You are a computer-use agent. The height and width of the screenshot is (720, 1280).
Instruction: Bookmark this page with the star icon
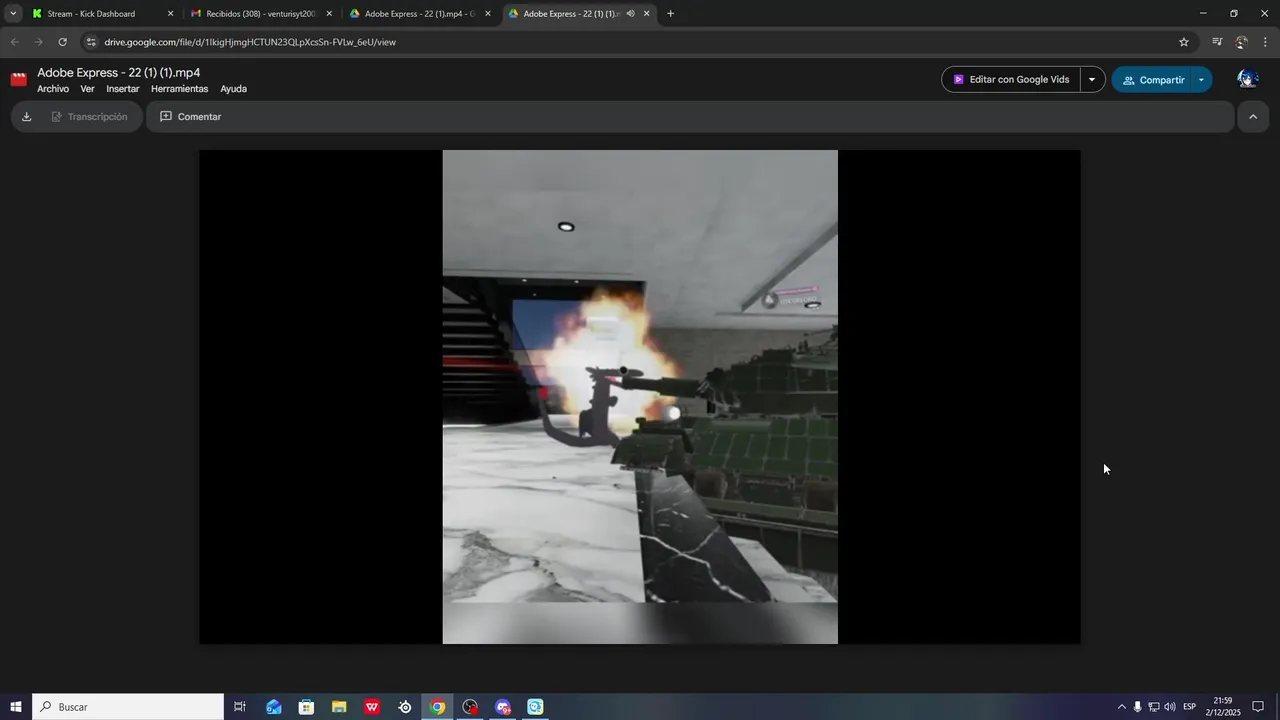(x=1184, y=42)
